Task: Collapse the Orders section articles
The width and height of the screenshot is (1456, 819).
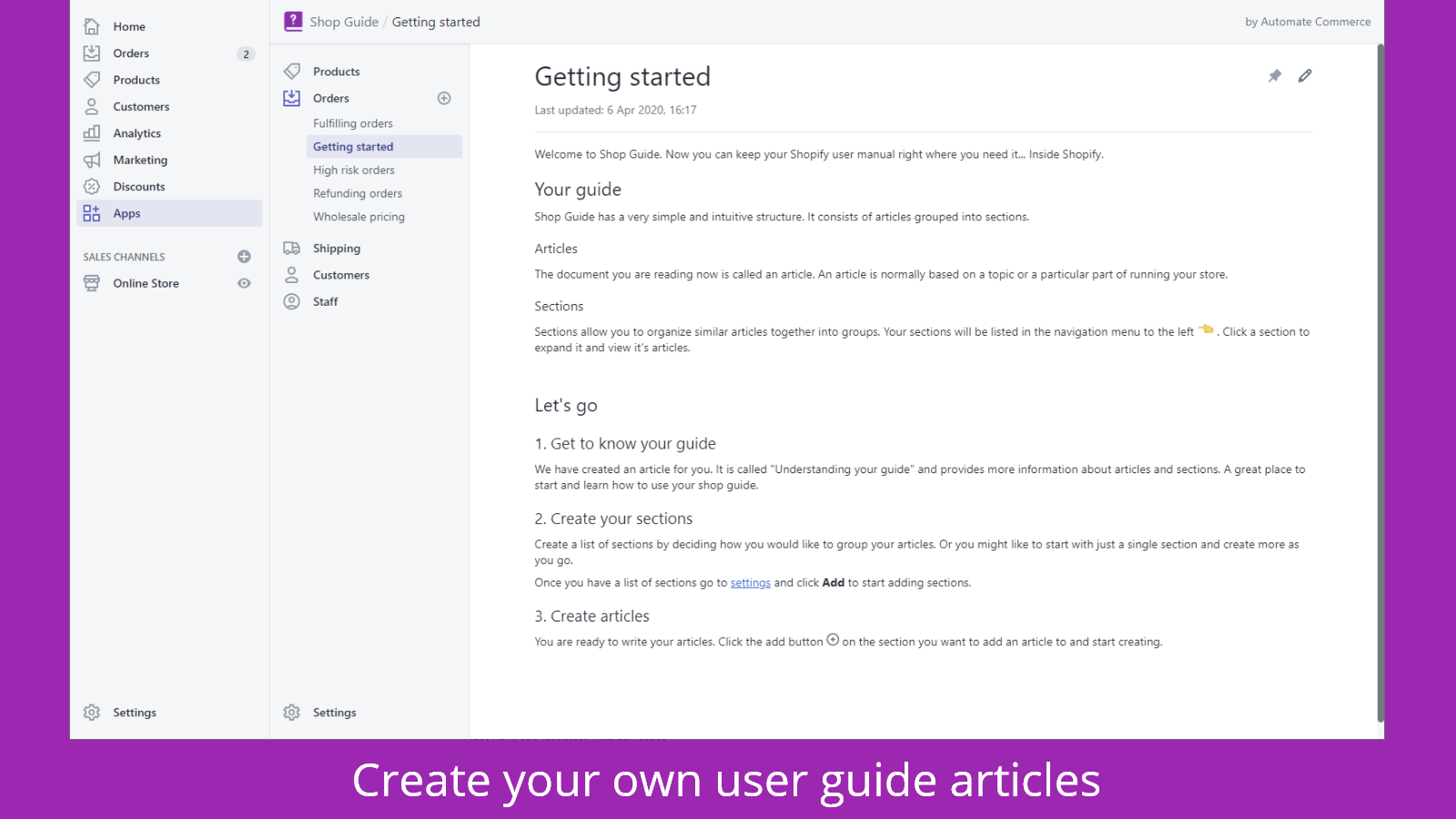Action: pyautogui.click(x=331, y=97)
